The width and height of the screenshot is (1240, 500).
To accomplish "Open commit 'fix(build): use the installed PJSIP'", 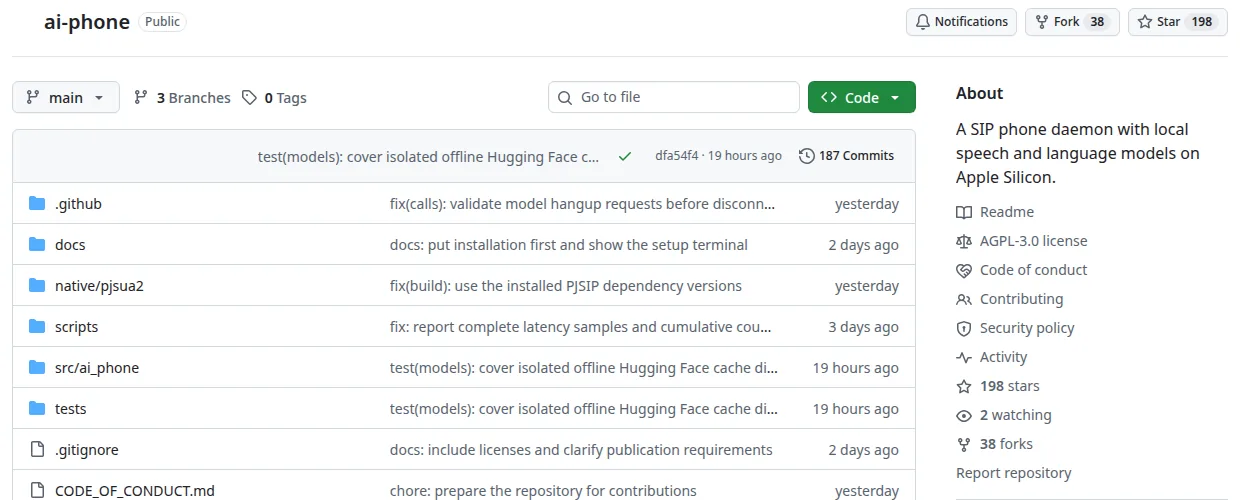I will pyautogui.click(x=566, y=286).
